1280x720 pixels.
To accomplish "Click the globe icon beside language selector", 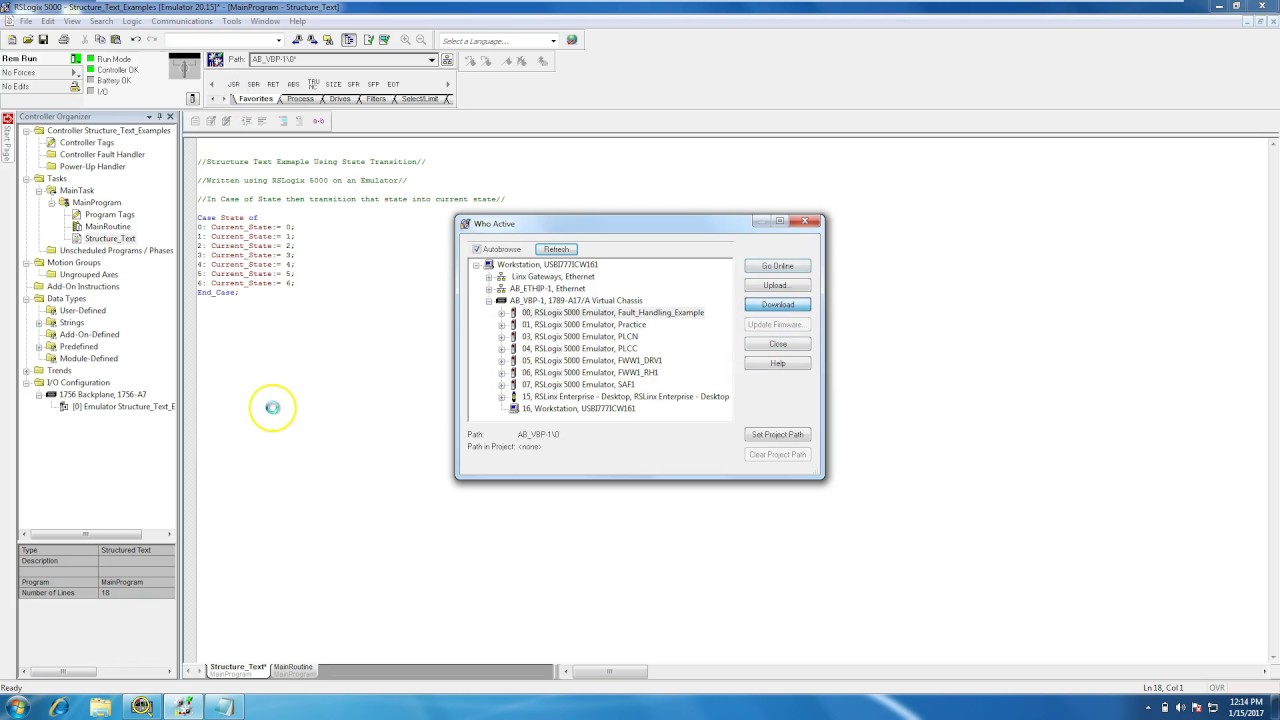I will click(x=572, y=40).
